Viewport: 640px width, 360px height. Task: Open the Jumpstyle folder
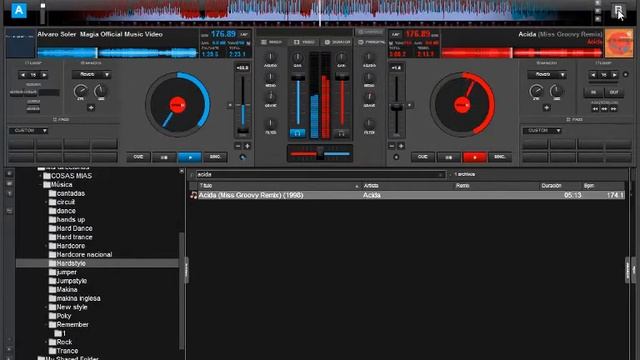point(68,281)
